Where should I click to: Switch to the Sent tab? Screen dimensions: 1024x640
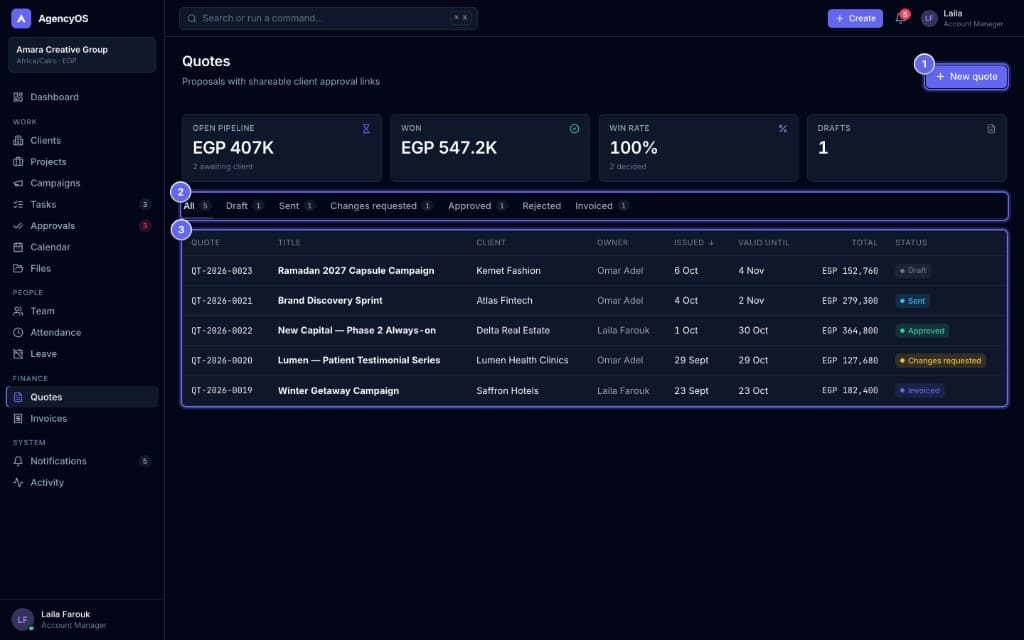296,206
